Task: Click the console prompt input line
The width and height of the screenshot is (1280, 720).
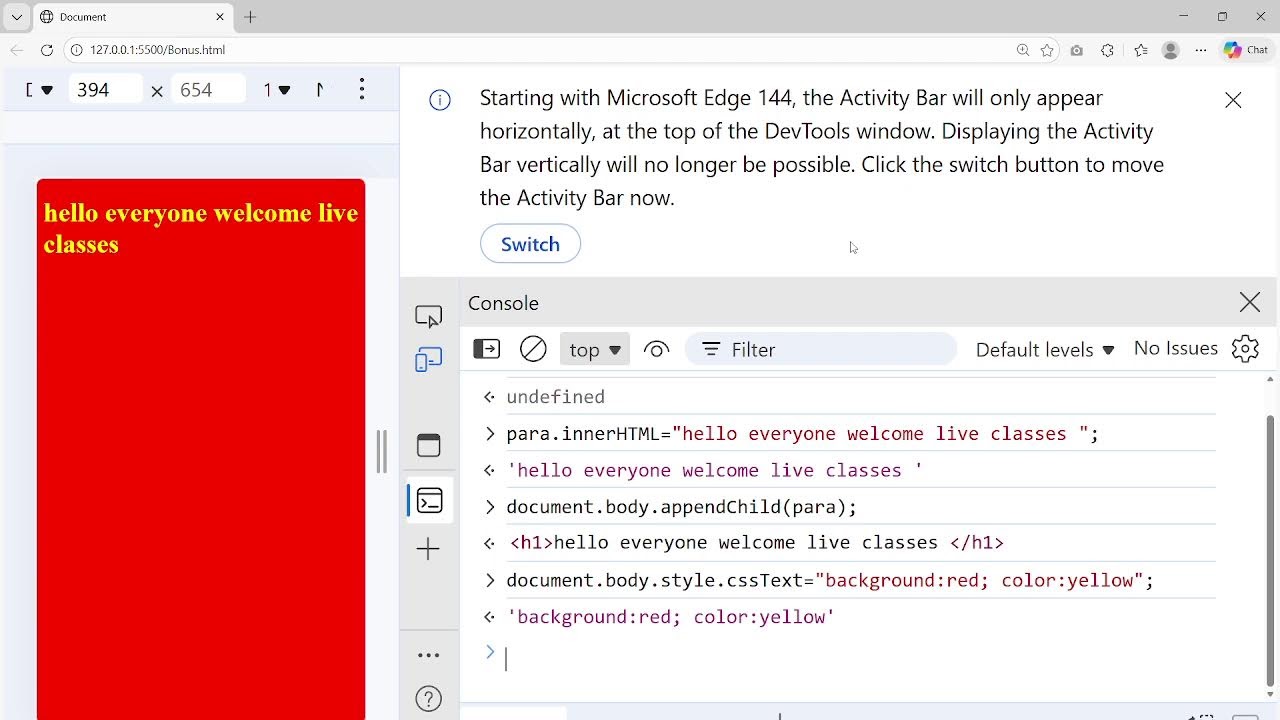Action: [x=860, y=658]
